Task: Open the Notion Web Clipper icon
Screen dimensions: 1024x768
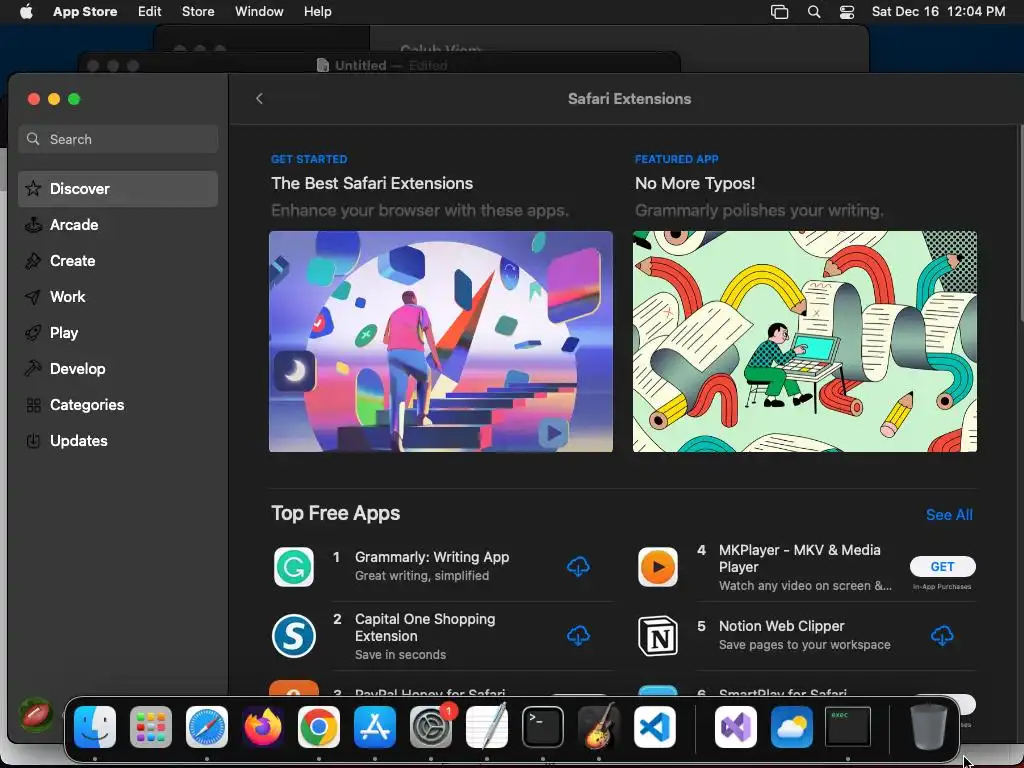Action: tap(658, 635)
